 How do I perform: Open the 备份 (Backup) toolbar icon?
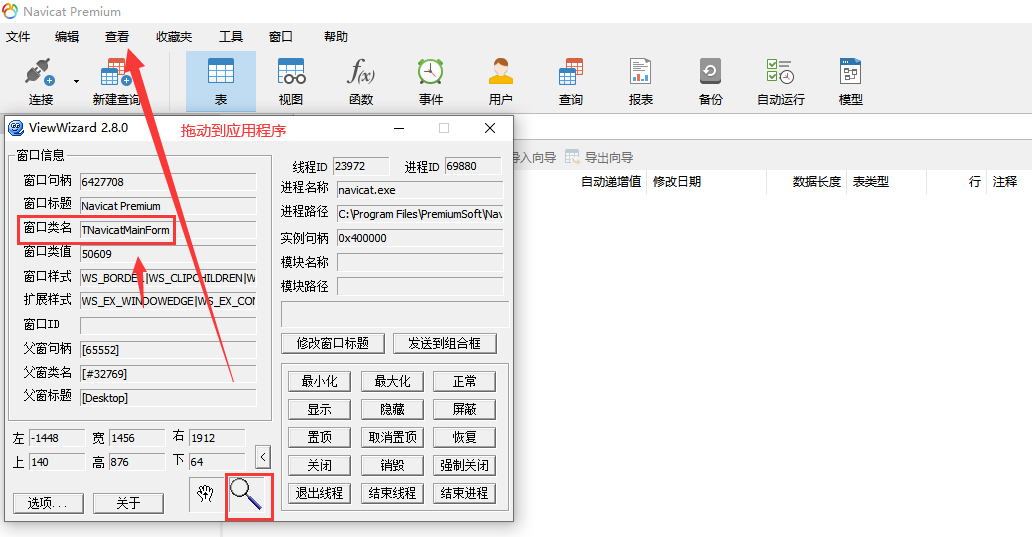coord(710,71)
